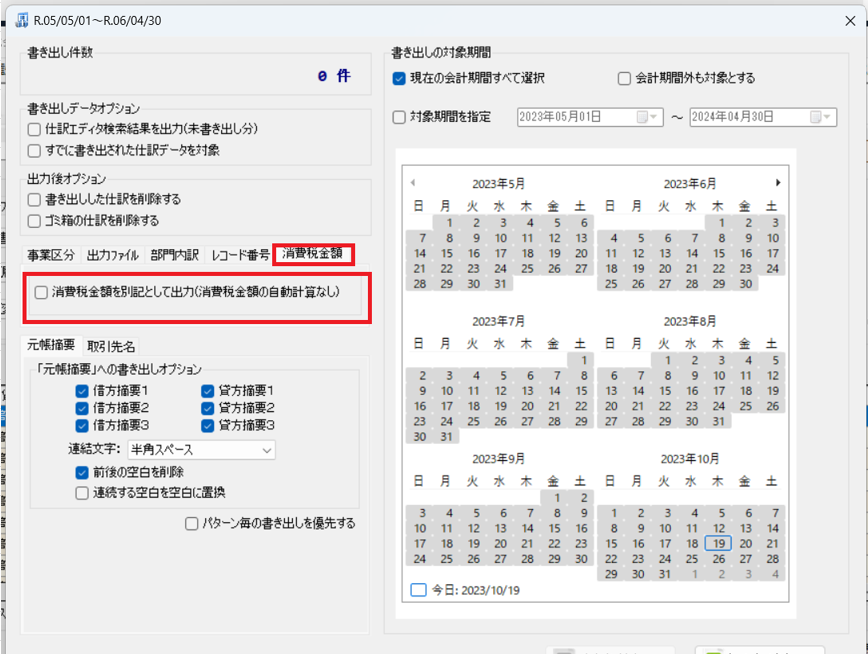Uncheck 貸方摘要3 checkbox
Screen dimensions: 868x654
(208, 426)
